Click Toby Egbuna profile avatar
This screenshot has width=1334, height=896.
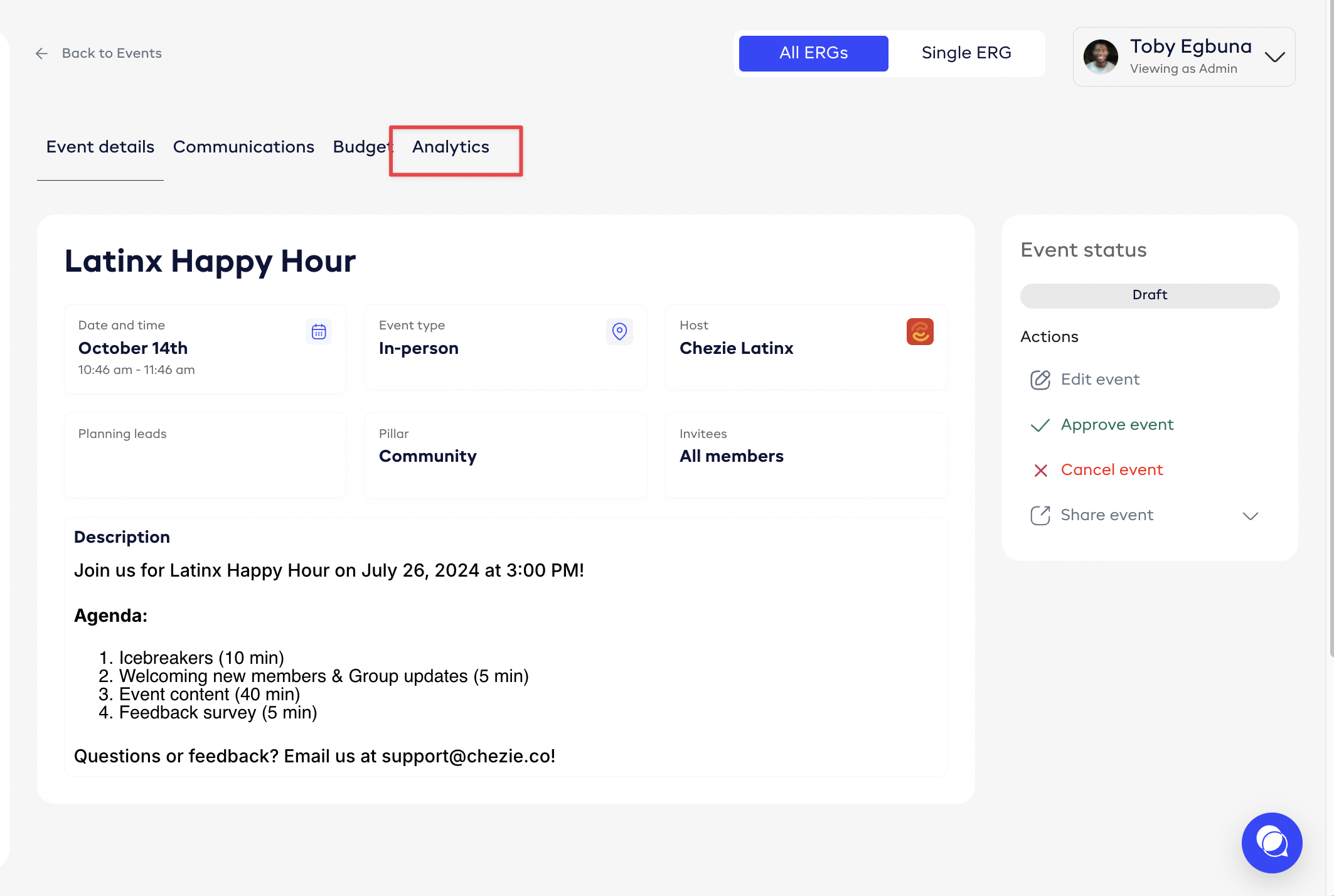click(1101, 57)
